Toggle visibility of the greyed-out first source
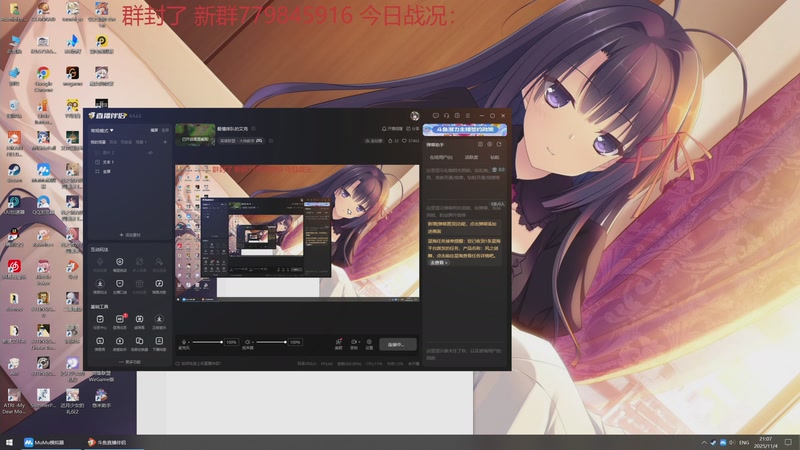Viewport: 800px width, 450px height. [x=151, y=153]
